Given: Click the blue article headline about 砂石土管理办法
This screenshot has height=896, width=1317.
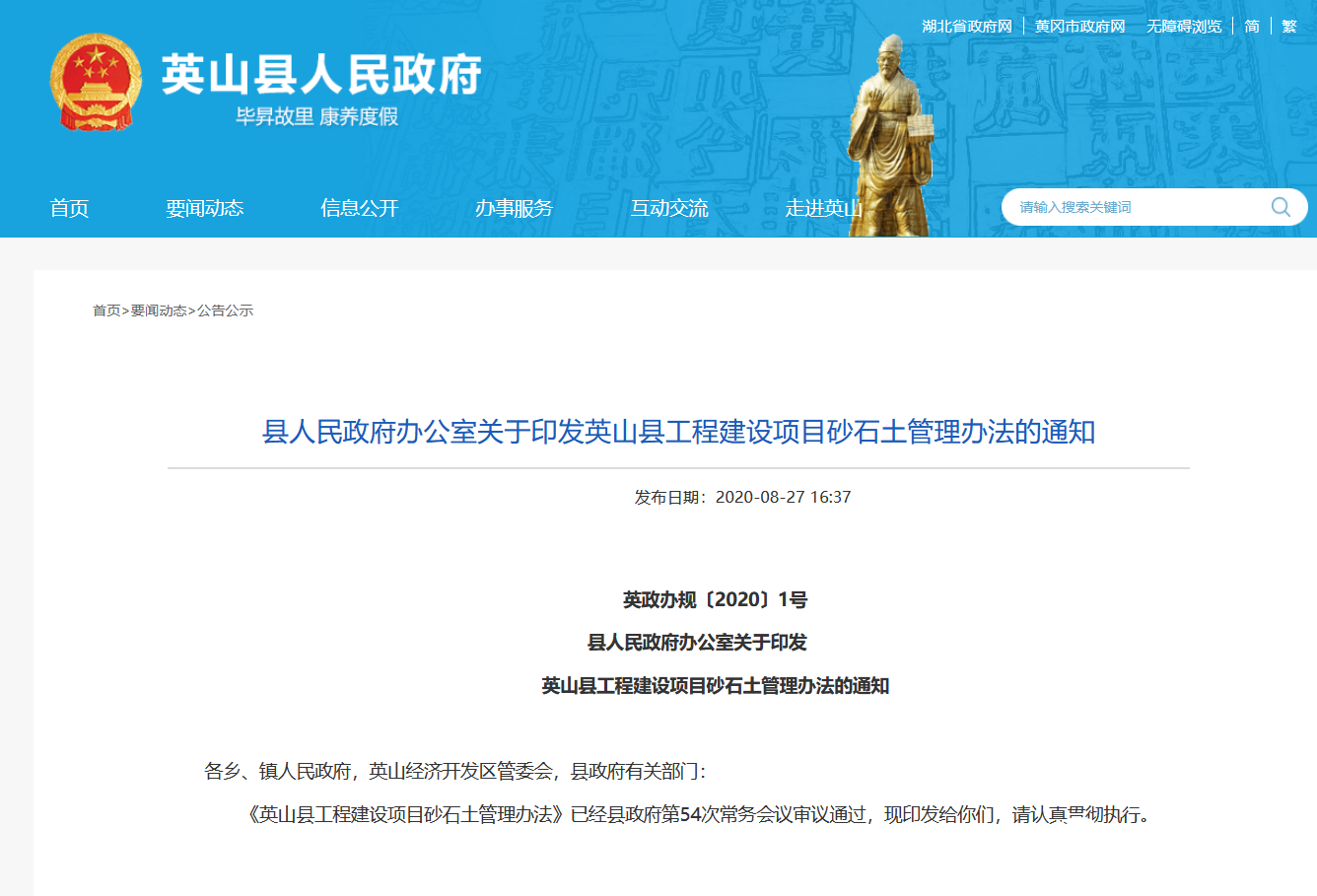Looking at the screenshot, I should pyautogui.click(x=678, y=432).
